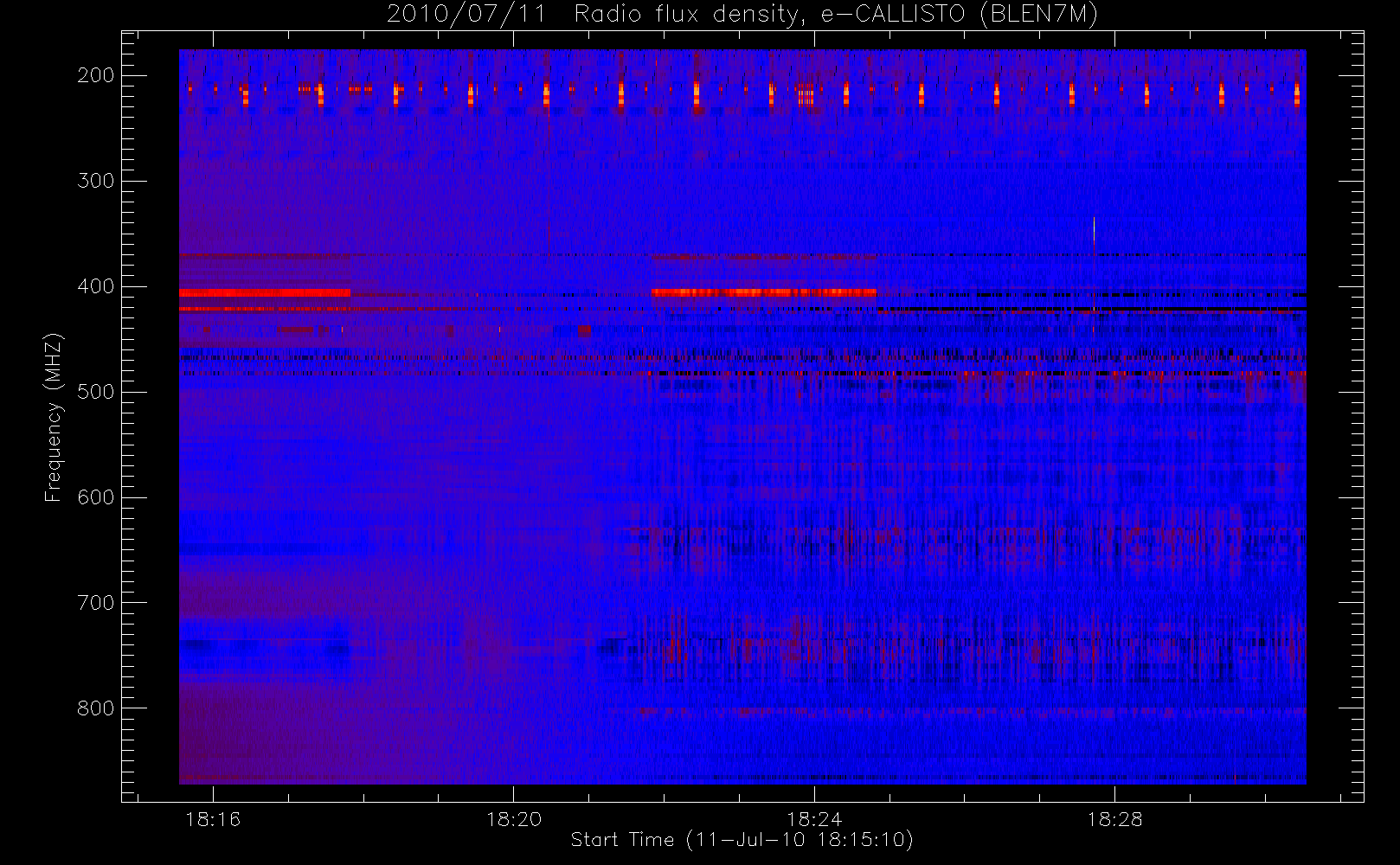
Task: Click the 18:20 time tick label
Action: coord(513,819)
